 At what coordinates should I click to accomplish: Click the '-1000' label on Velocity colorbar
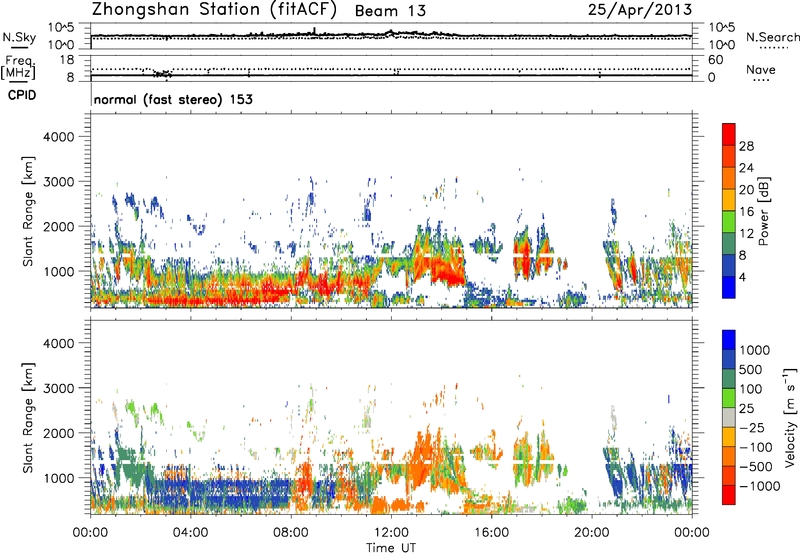coord(759,486)
